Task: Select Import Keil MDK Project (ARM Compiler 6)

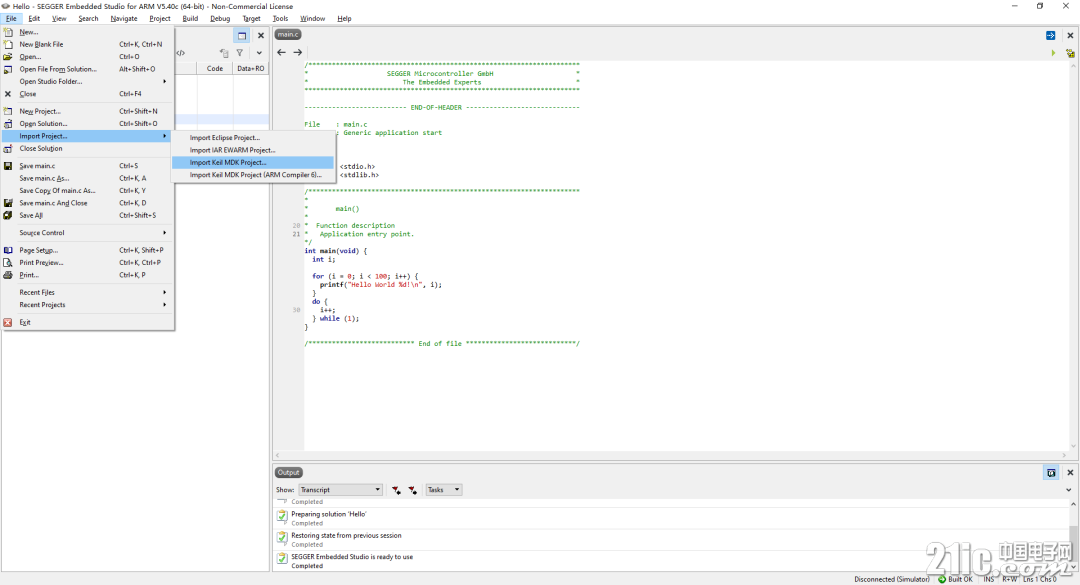Action: tap(252, 175)
